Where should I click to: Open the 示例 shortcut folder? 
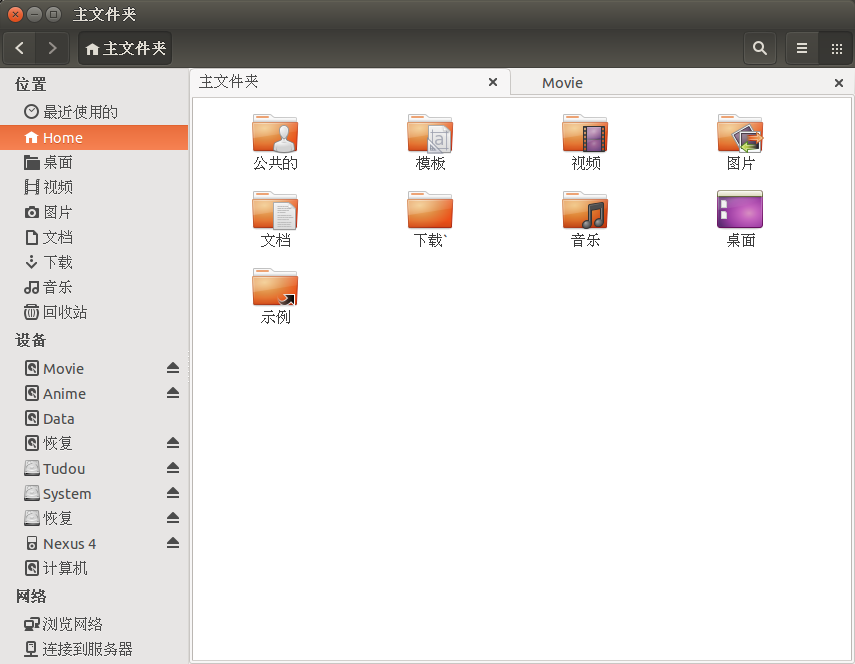[x=275, y=288]
